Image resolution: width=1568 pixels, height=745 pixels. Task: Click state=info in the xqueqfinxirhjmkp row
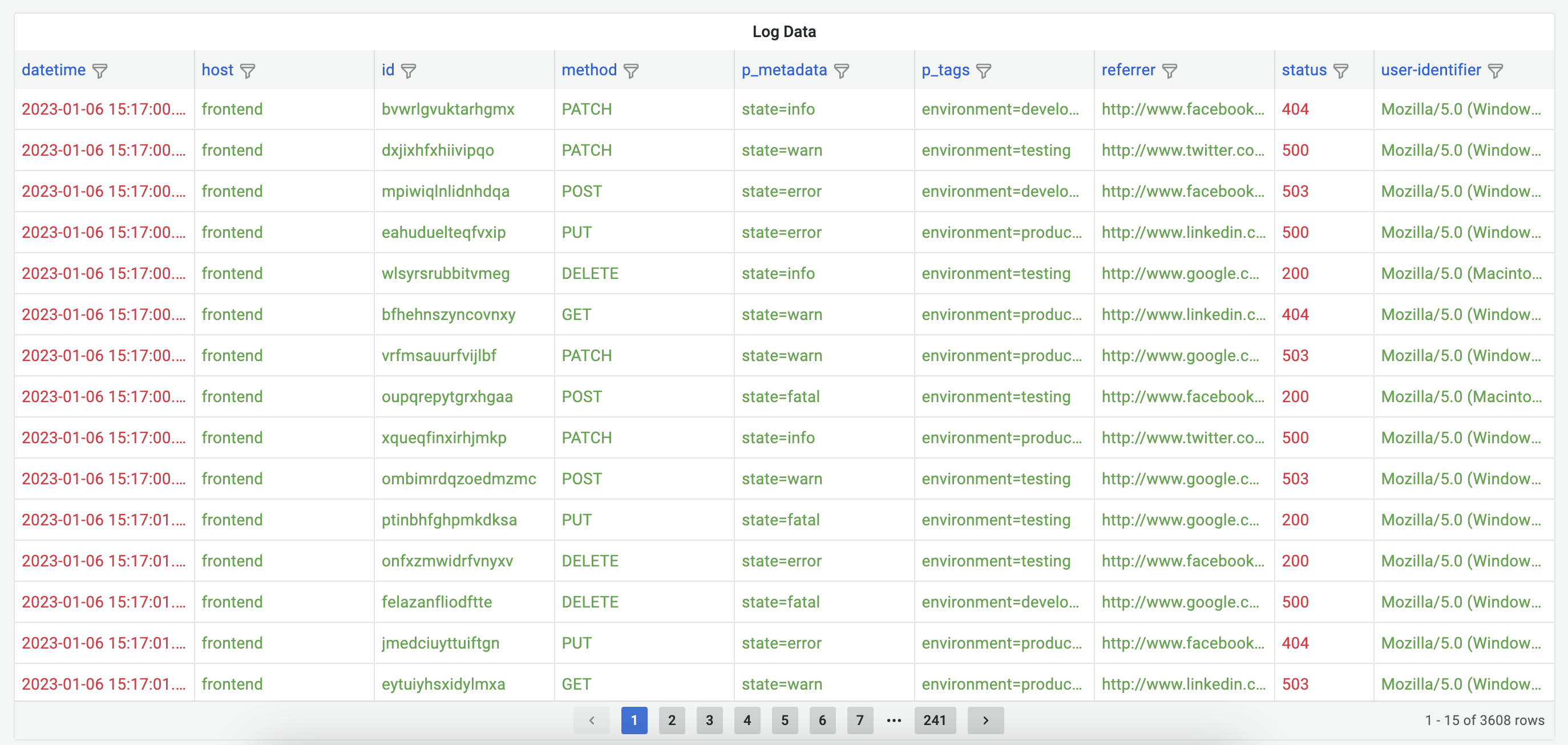tap(778, 438)
